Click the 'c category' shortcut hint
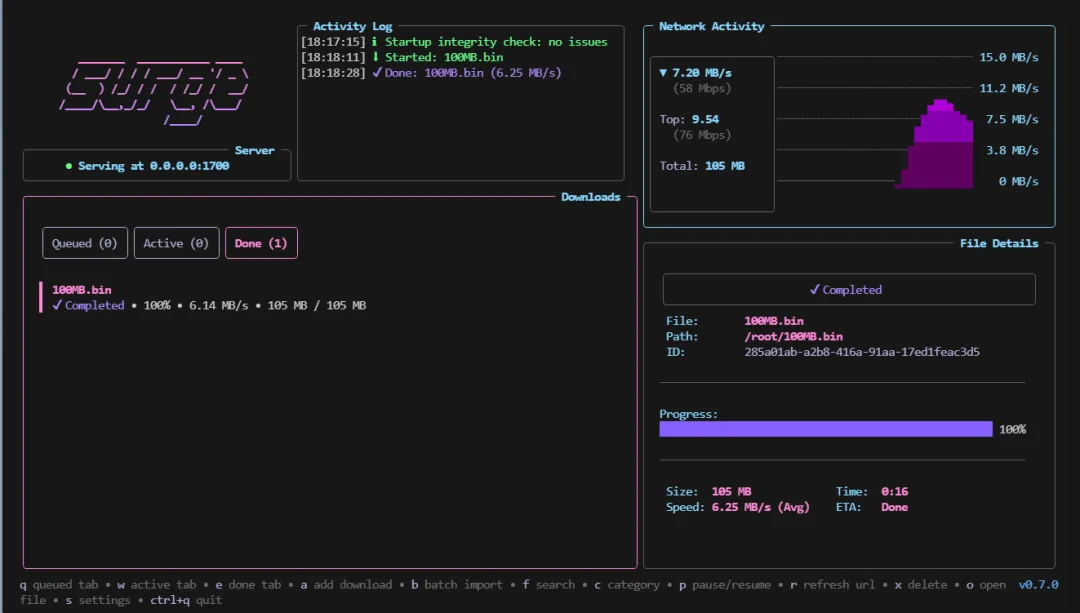The image size is (1080, 613). coord(627,585)
